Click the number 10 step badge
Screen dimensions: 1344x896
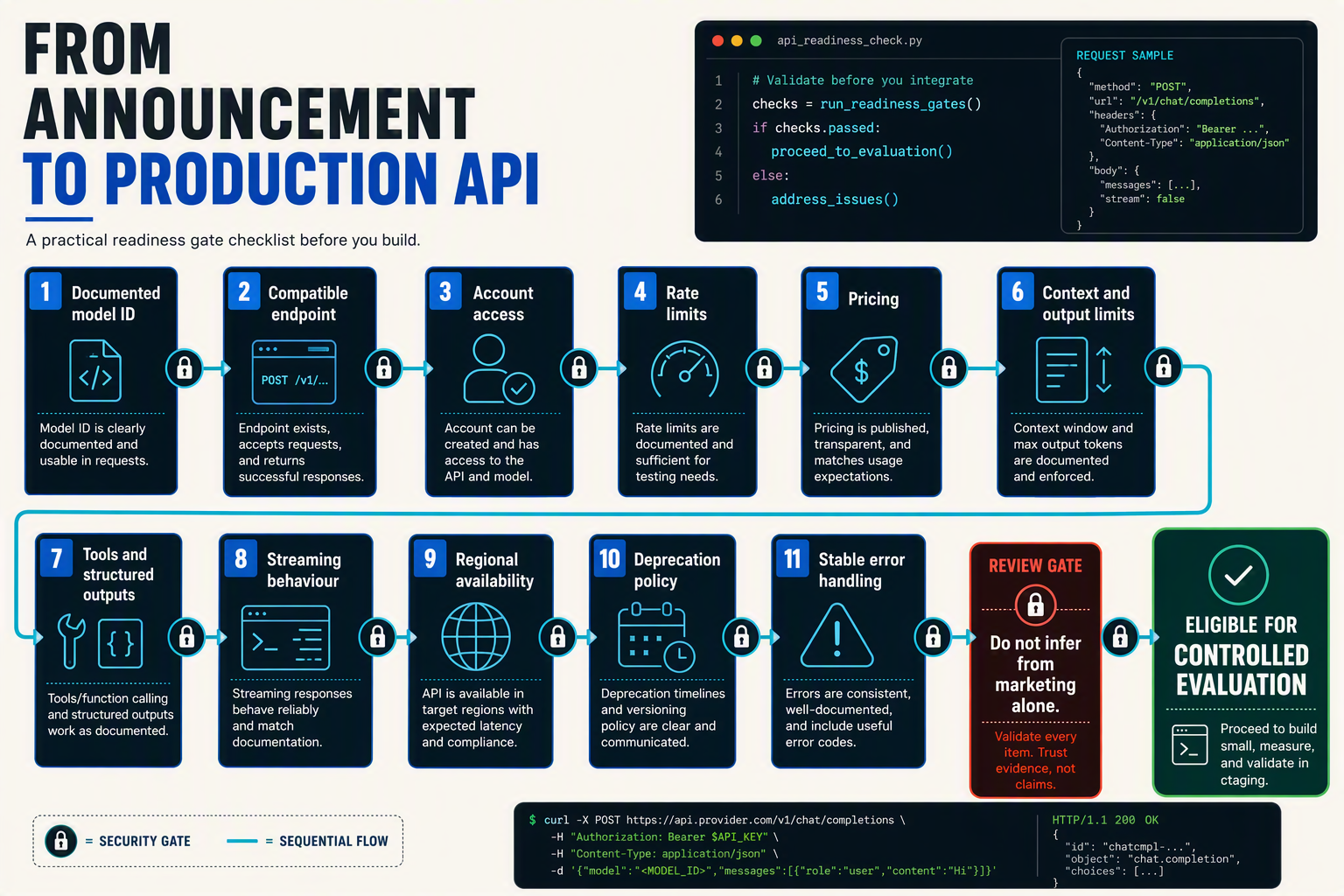pos(609,558)
